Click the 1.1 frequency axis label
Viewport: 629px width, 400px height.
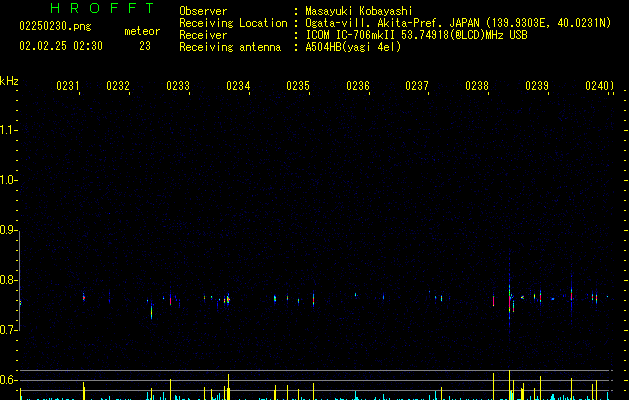tap(8, 130)
